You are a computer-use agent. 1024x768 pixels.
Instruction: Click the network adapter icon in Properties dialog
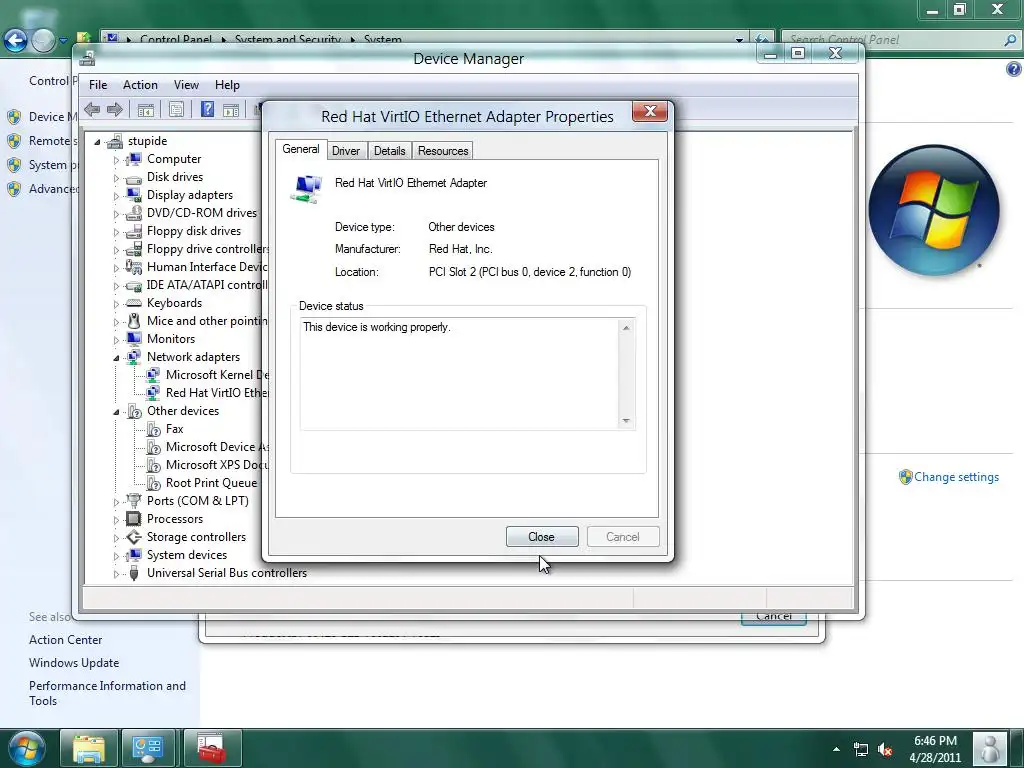click(307, 189)
